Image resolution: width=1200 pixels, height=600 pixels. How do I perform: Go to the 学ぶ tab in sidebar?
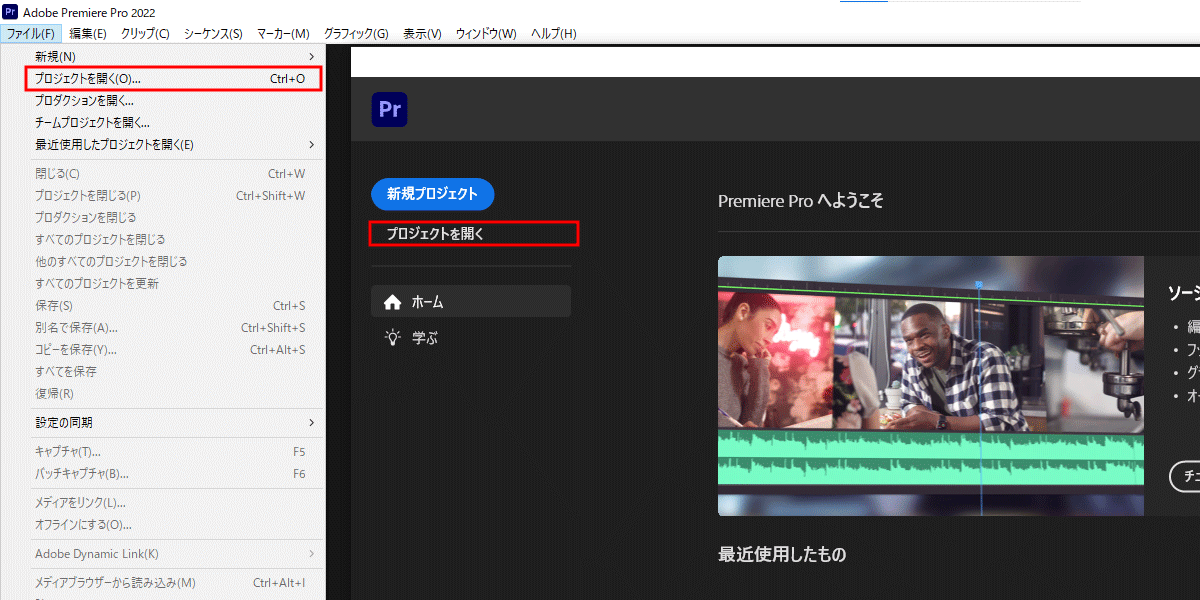coord(471,338)
